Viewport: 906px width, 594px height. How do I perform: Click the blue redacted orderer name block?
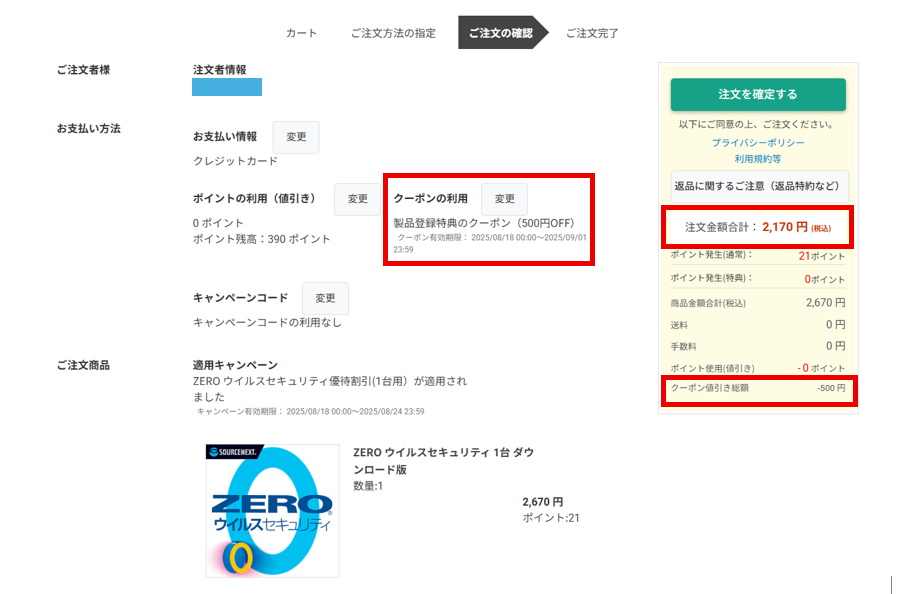[x=227, y=87]
